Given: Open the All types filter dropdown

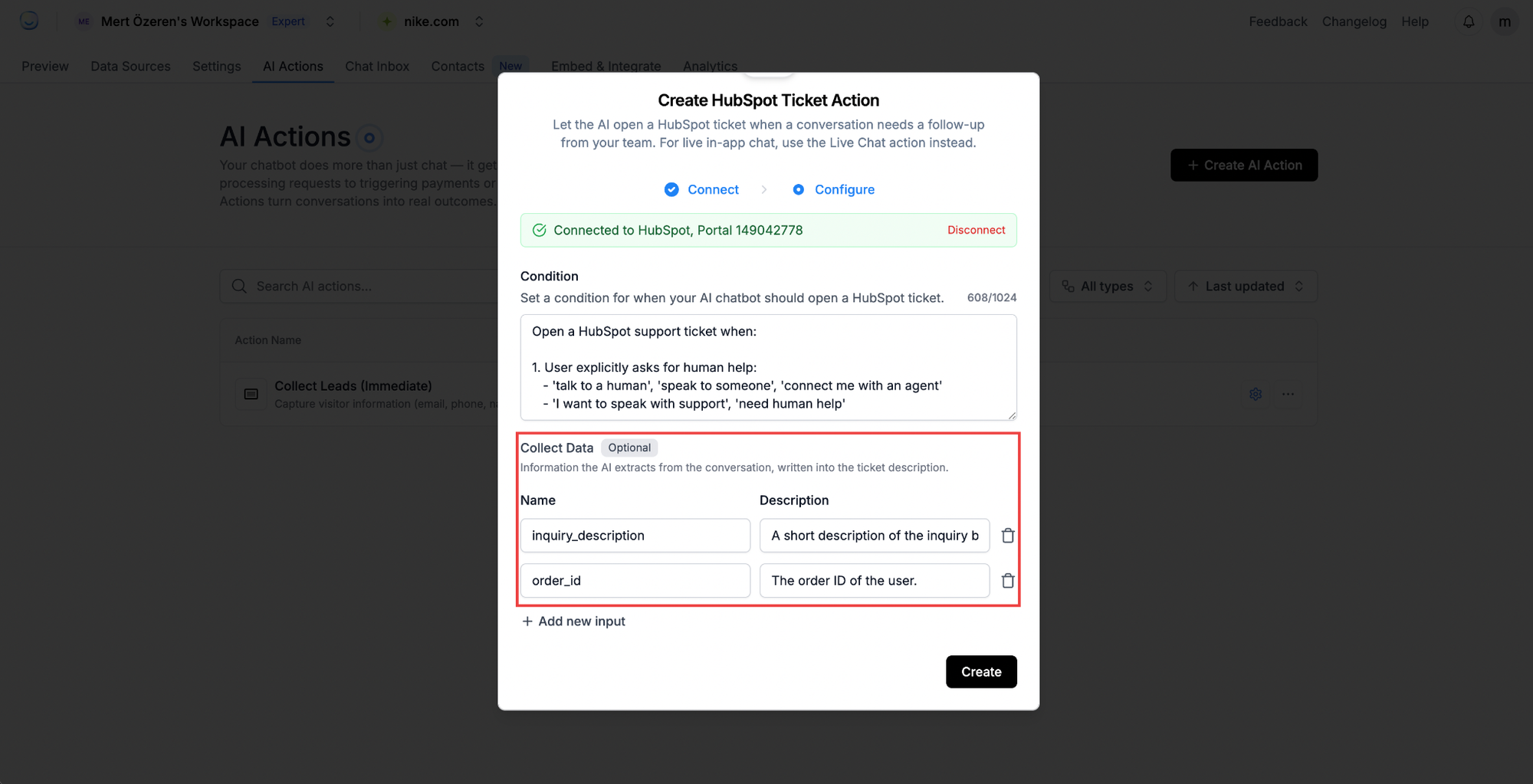Looking at the screenshot, I should [x=1108, y=286].
